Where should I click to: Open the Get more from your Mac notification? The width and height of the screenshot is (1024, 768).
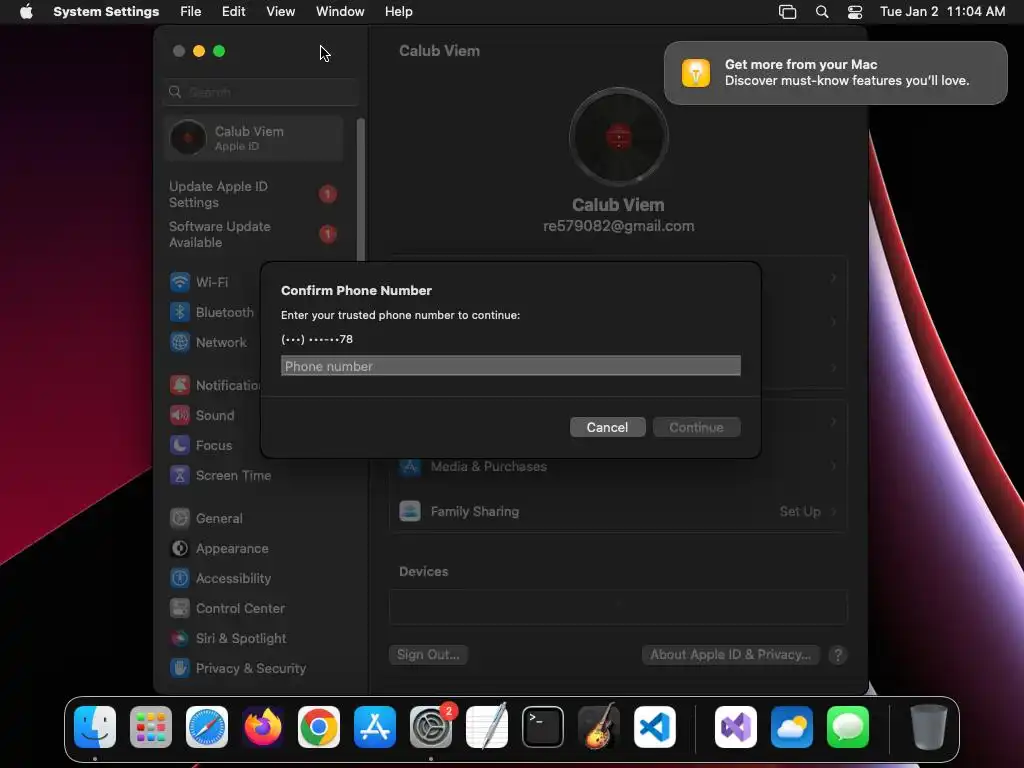[835, 72]
